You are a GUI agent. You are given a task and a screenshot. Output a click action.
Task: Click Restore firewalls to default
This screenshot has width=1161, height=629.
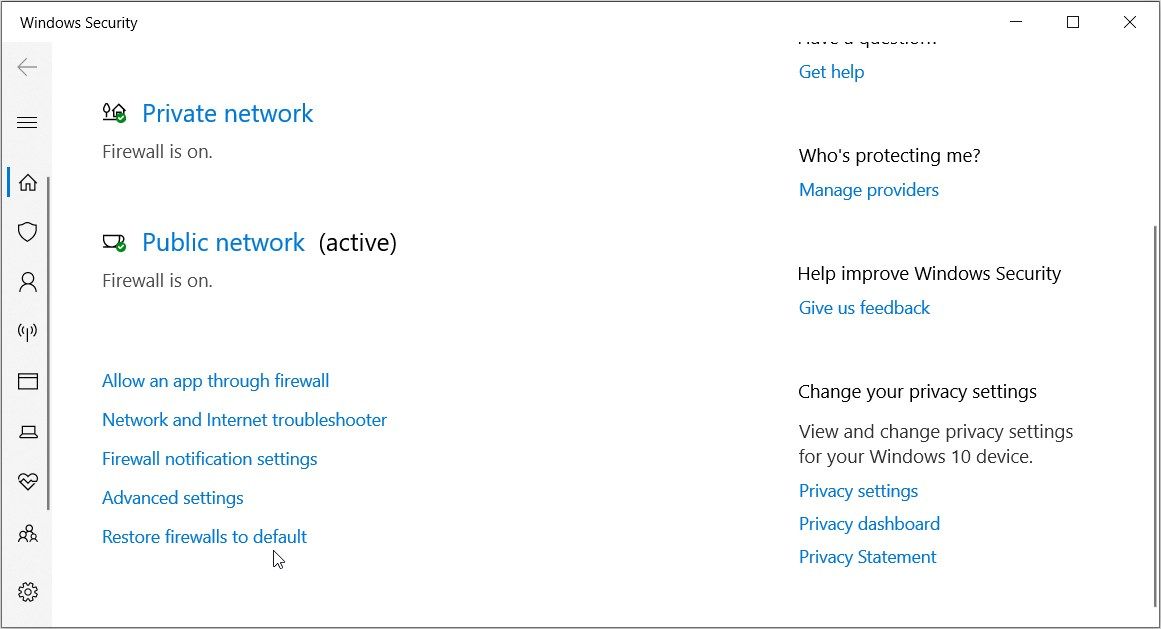204,537
